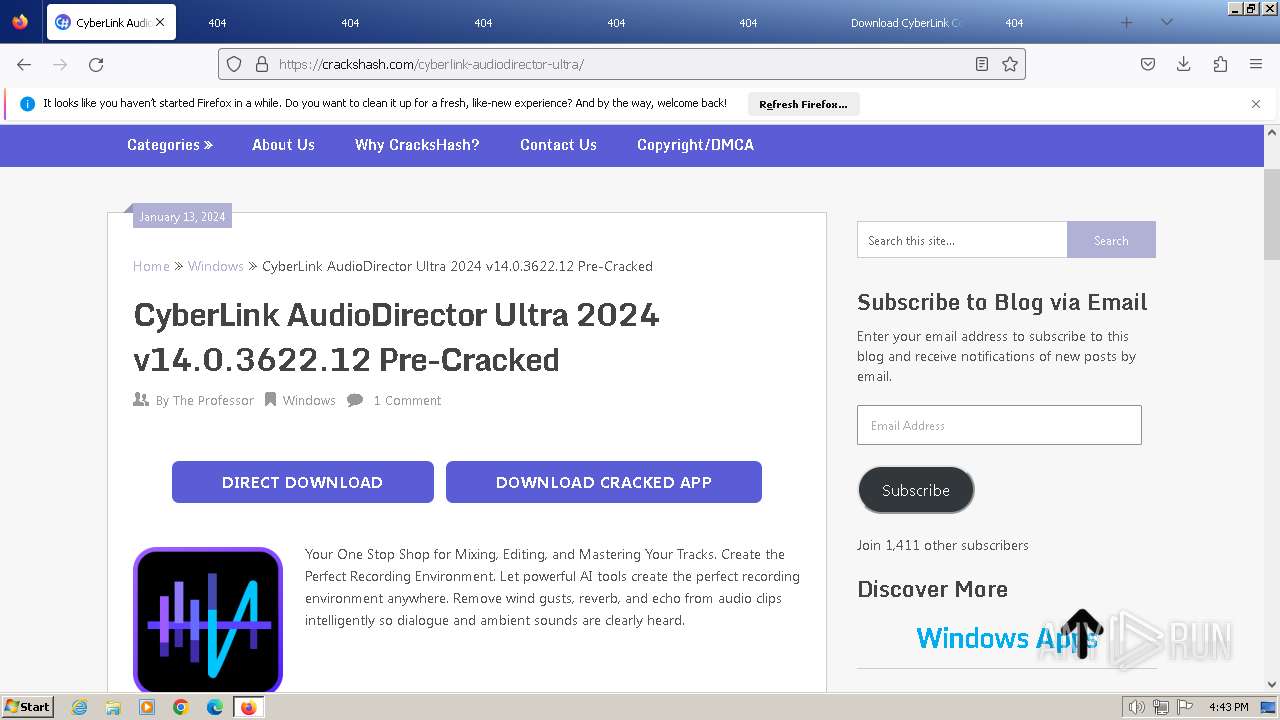Open the Action Center flag icon
Image resolution: width=1280 pixels, height=720 pixels.
point(1184,707)
